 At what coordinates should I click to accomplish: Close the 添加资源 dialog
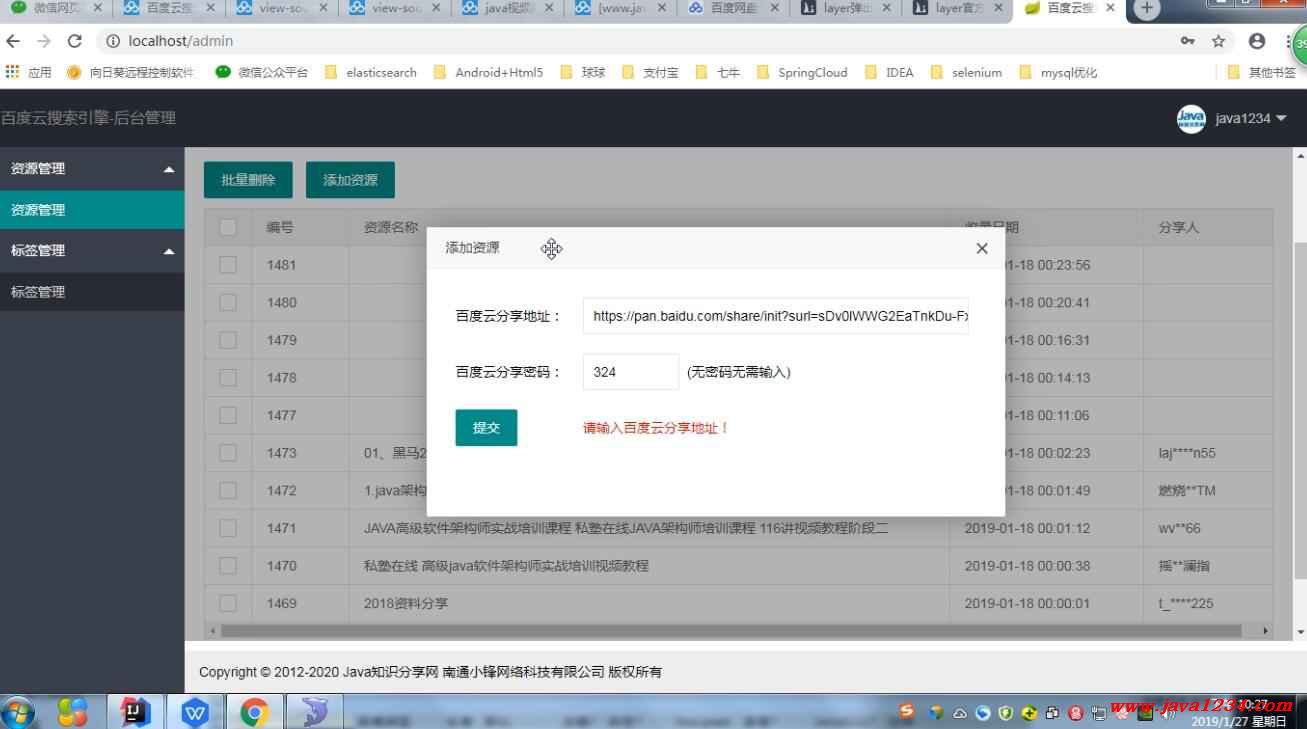[x=981, y=248]
